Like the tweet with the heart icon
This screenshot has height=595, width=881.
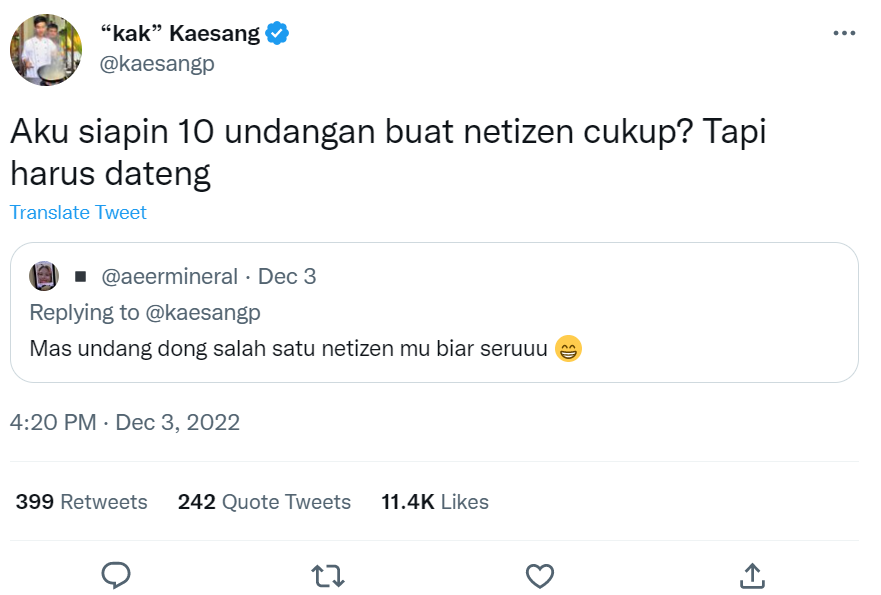tap(540, 575)
